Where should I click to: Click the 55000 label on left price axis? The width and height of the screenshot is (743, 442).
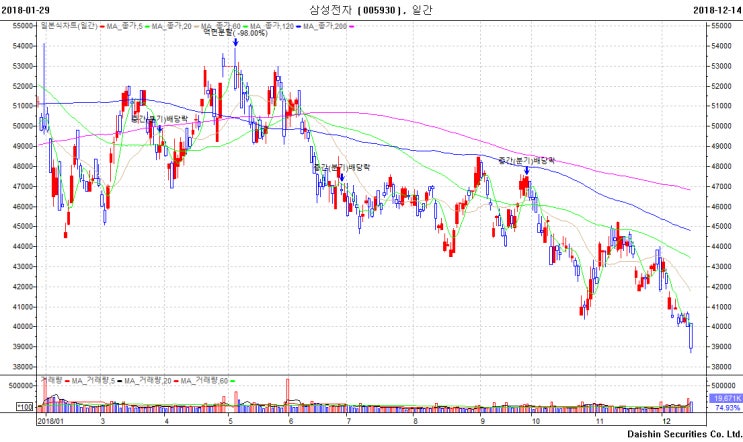(x=23, y=26)
